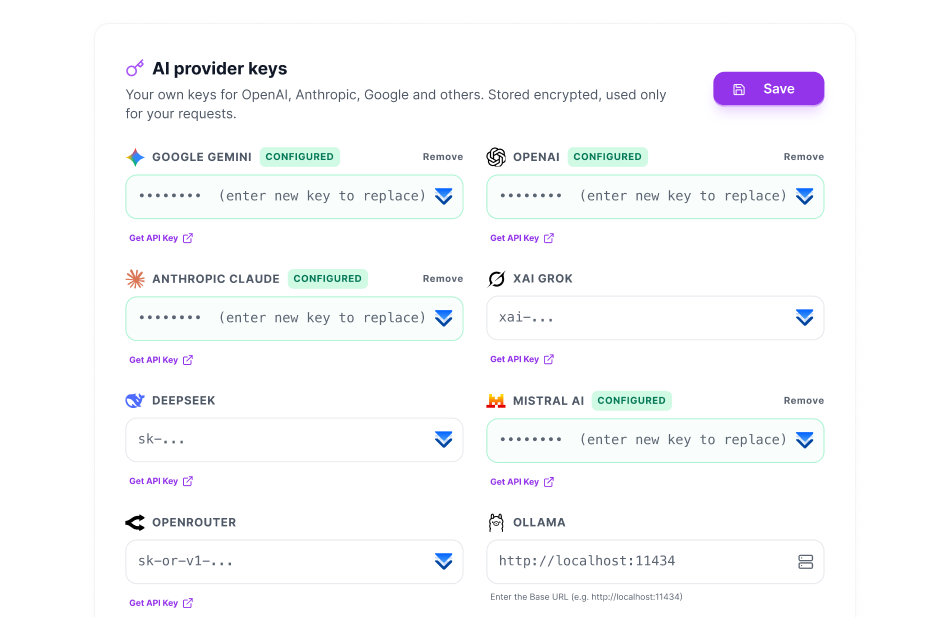The width and height of the screenshot is (949, 617).
Task: Expand the DeepSeek key field chevron
Action: (444, 440)
